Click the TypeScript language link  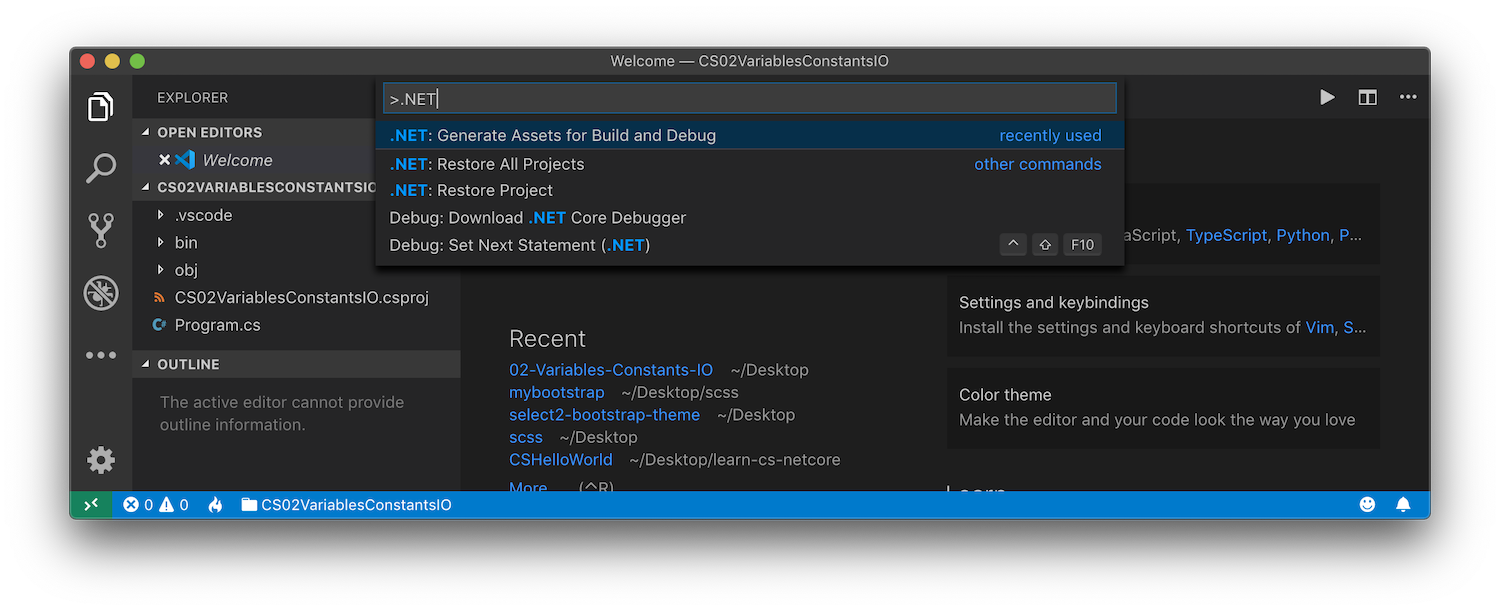[1228, 235]
